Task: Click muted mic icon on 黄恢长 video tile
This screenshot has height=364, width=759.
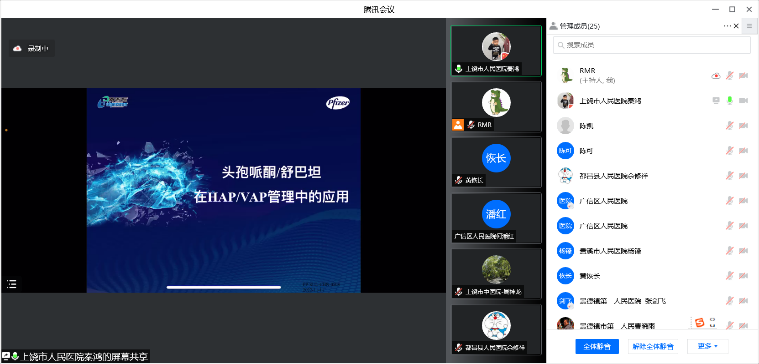Action: 458,180
